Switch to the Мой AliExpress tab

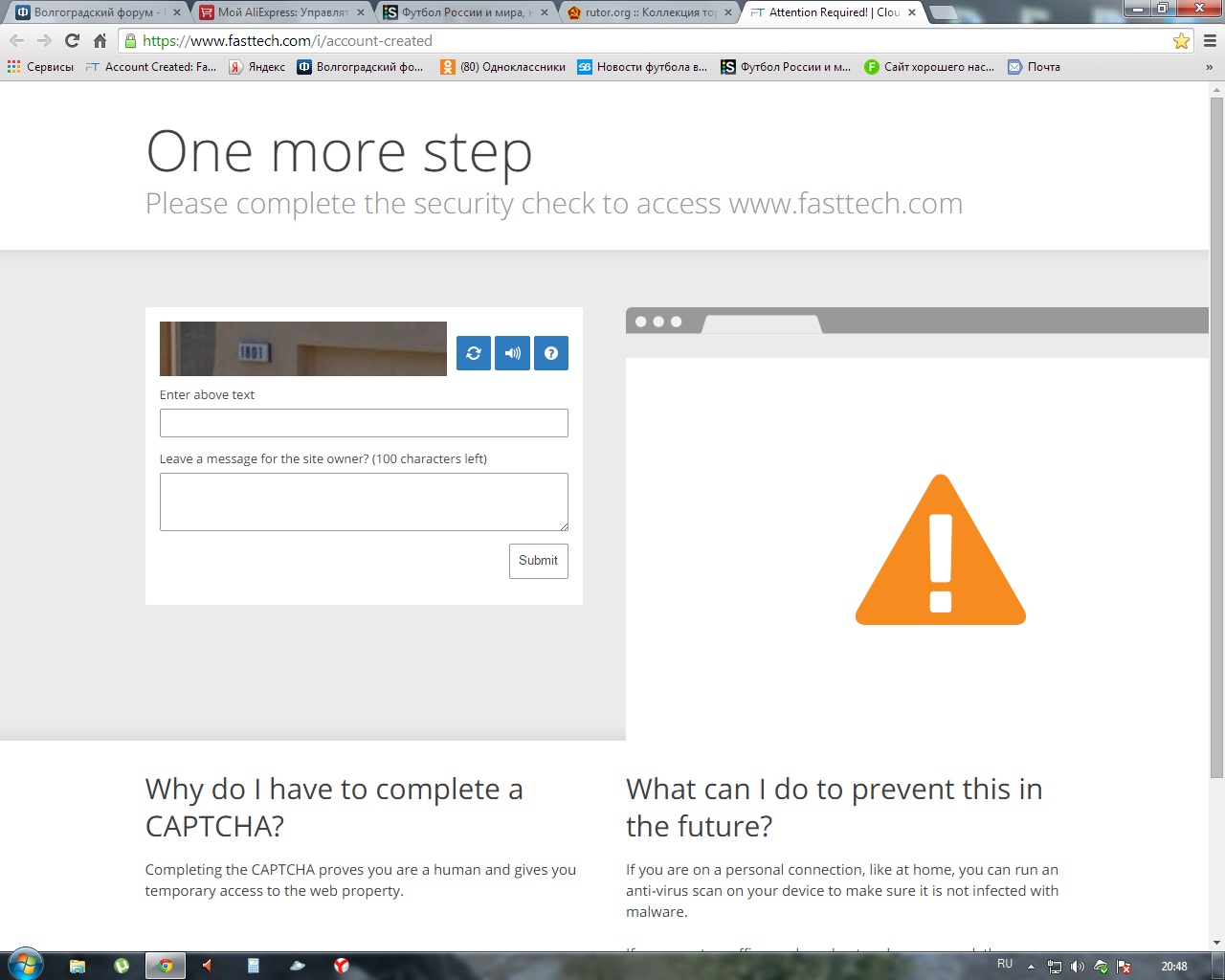pyautogui.click(x=281, y=12)
